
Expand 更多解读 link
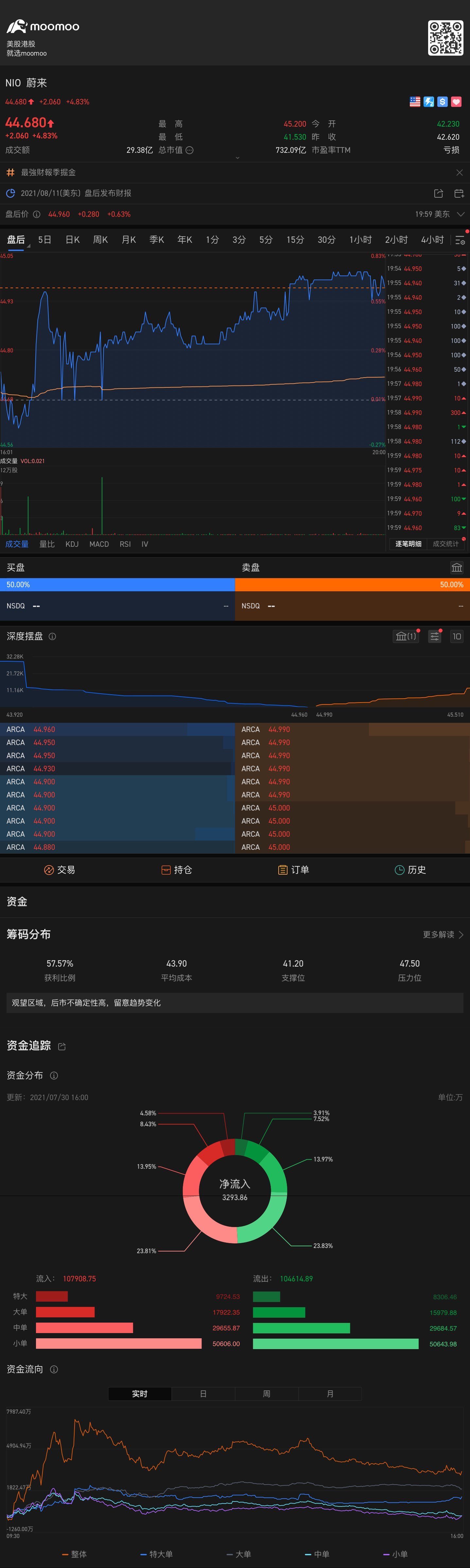coord(443,934)
